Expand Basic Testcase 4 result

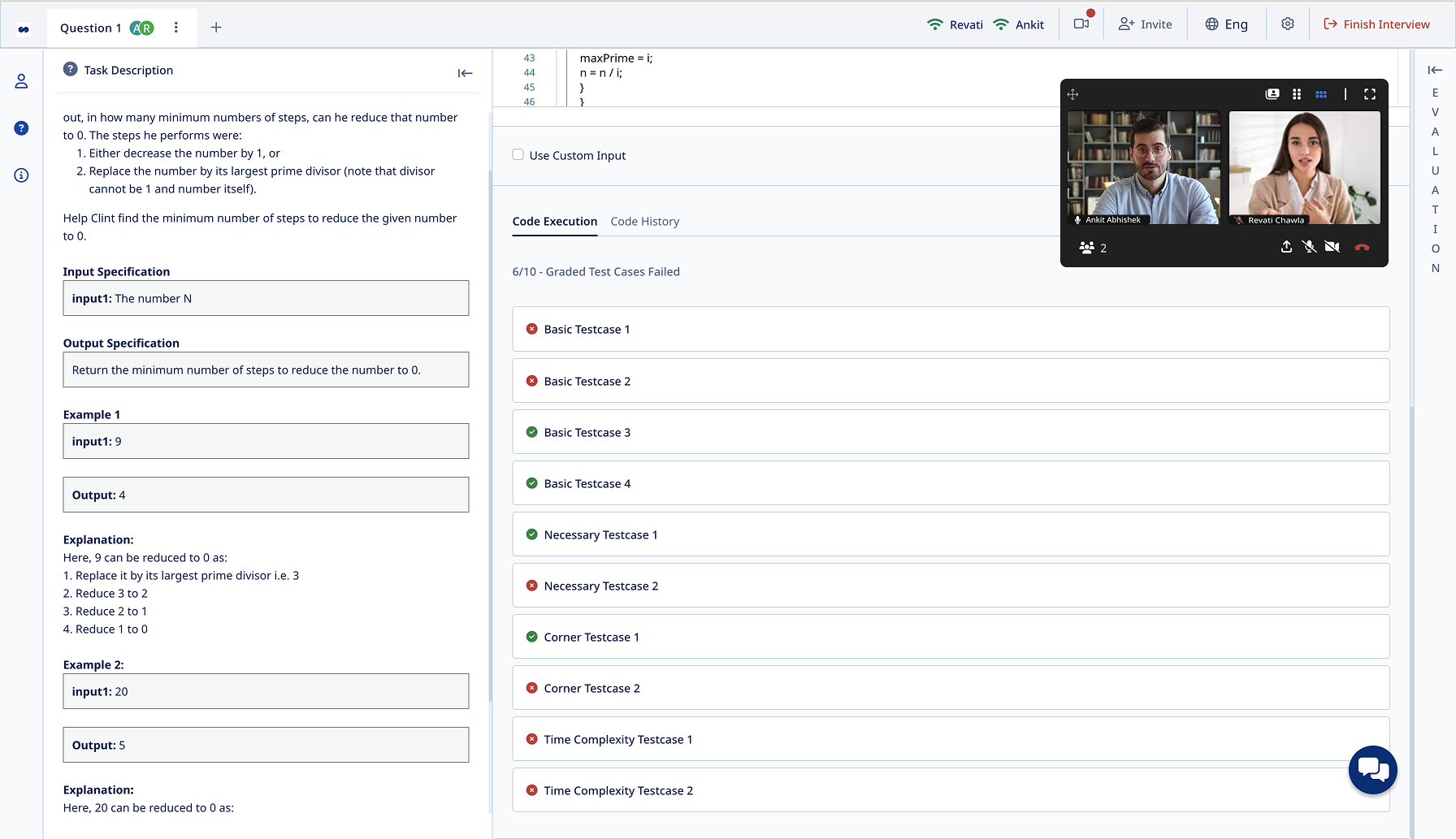(951, 483)
